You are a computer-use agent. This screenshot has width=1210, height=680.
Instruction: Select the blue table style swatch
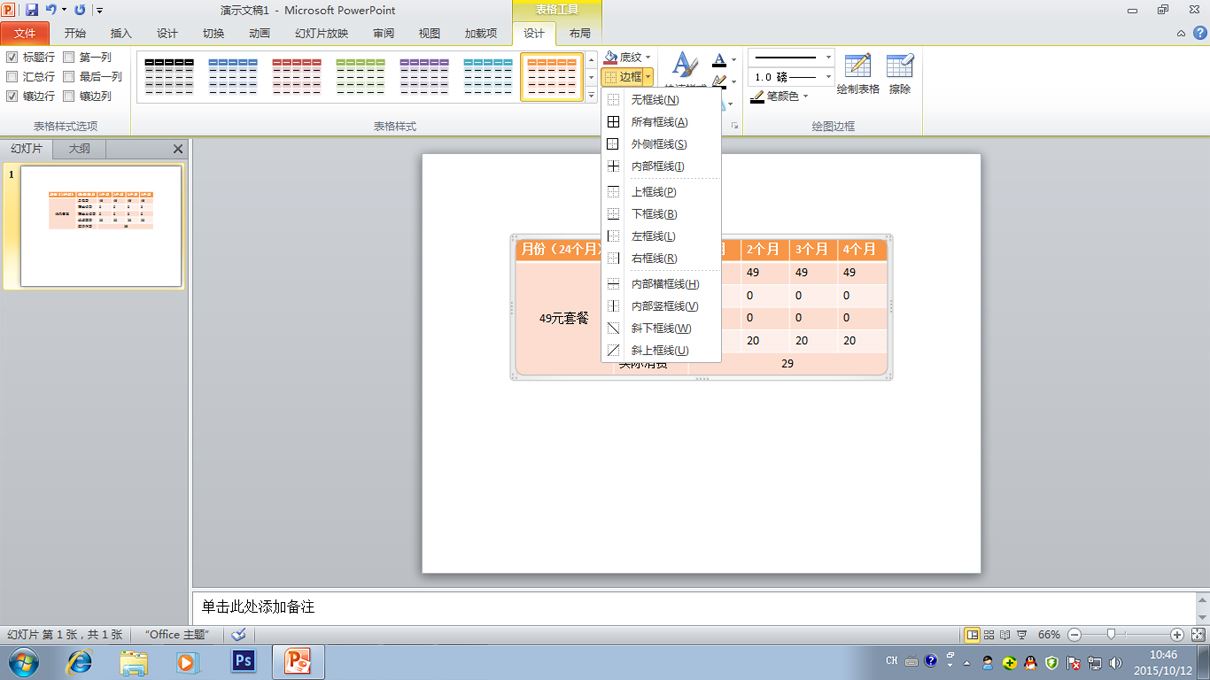(233, 77)
